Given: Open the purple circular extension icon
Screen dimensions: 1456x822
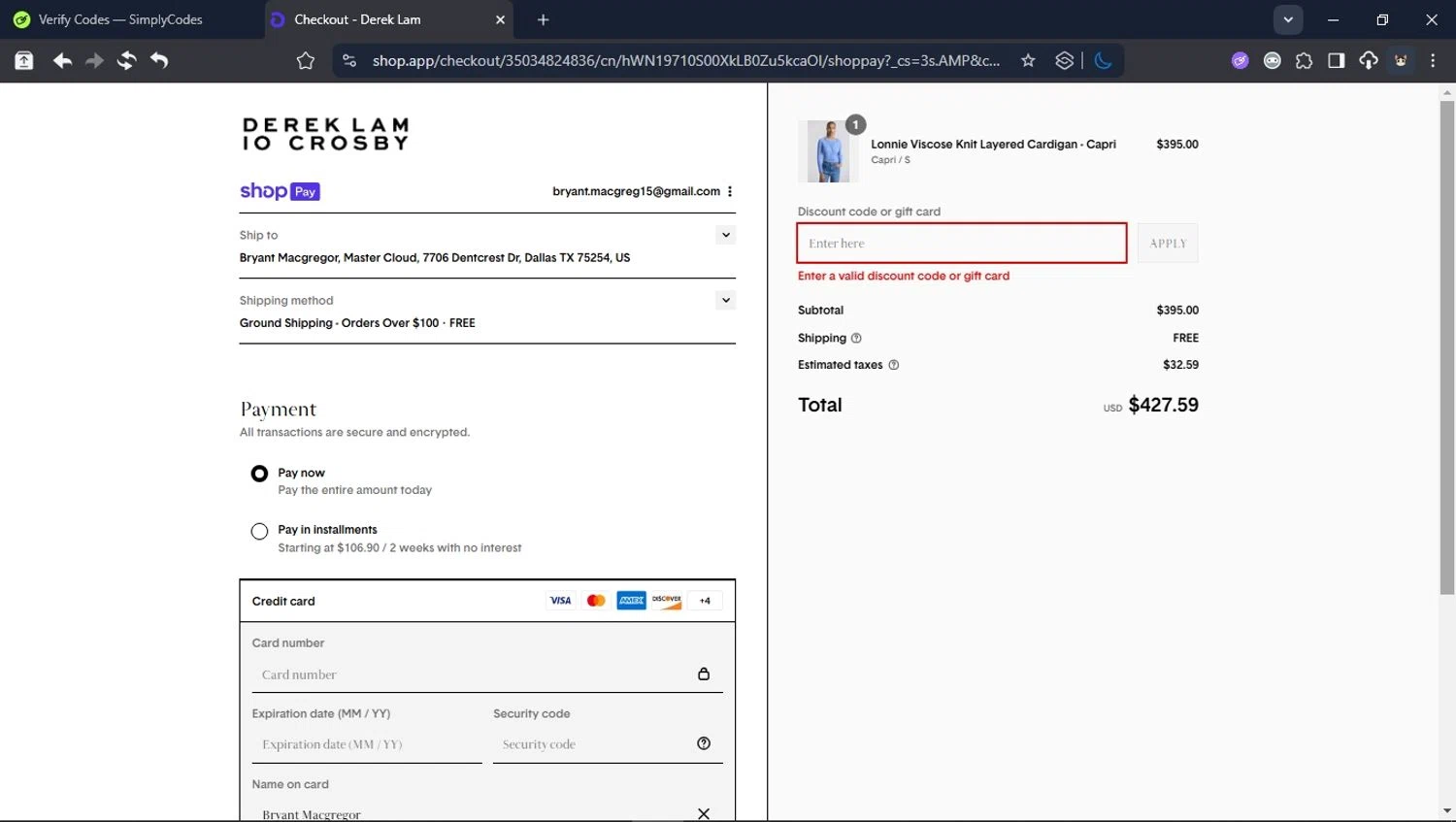Looking at the screenshot, I should click(1241, 60).
